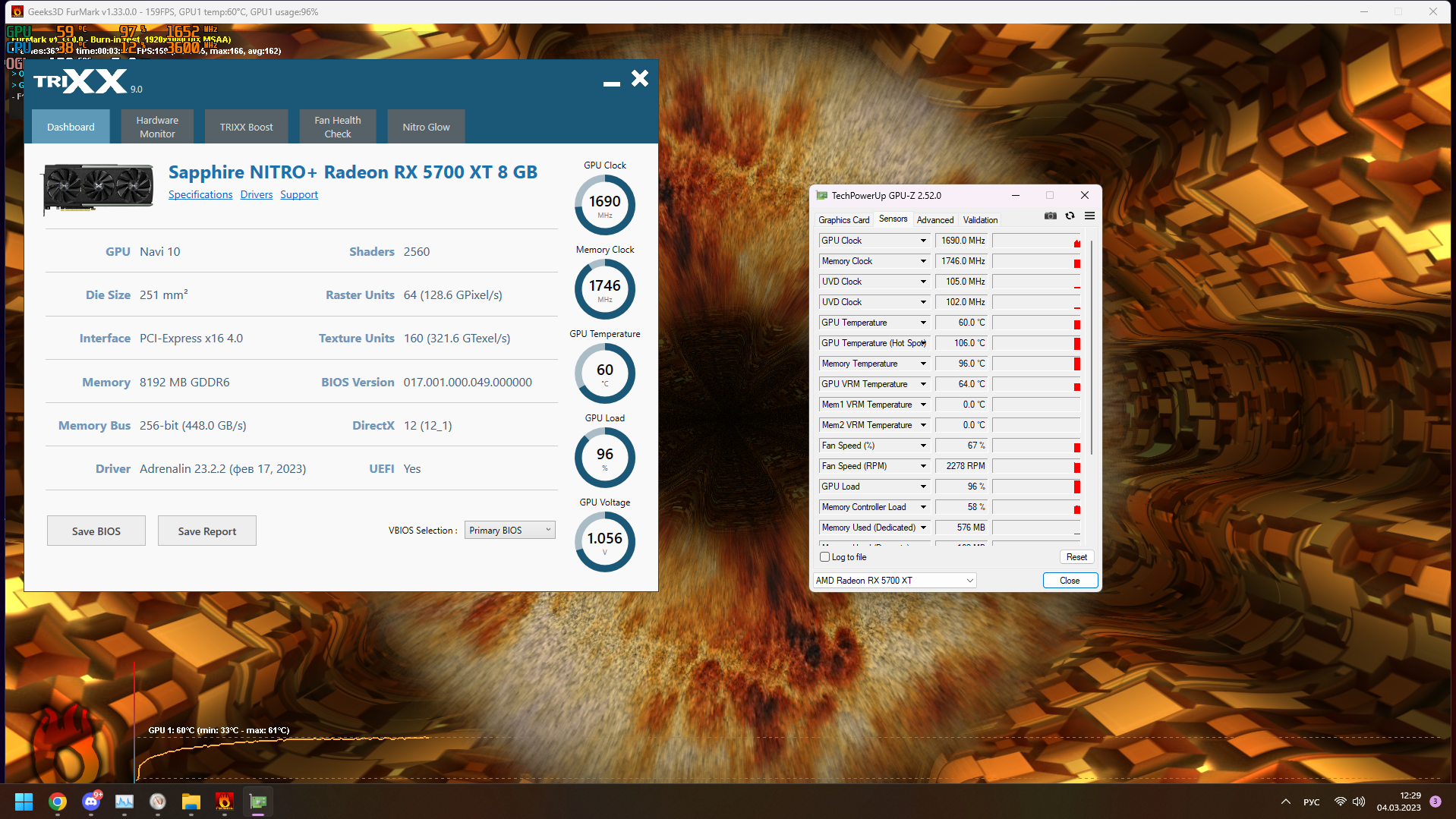
Task: Click the GPU Temperature (Hot Spot) value field
Action: (x=962, y=343)
